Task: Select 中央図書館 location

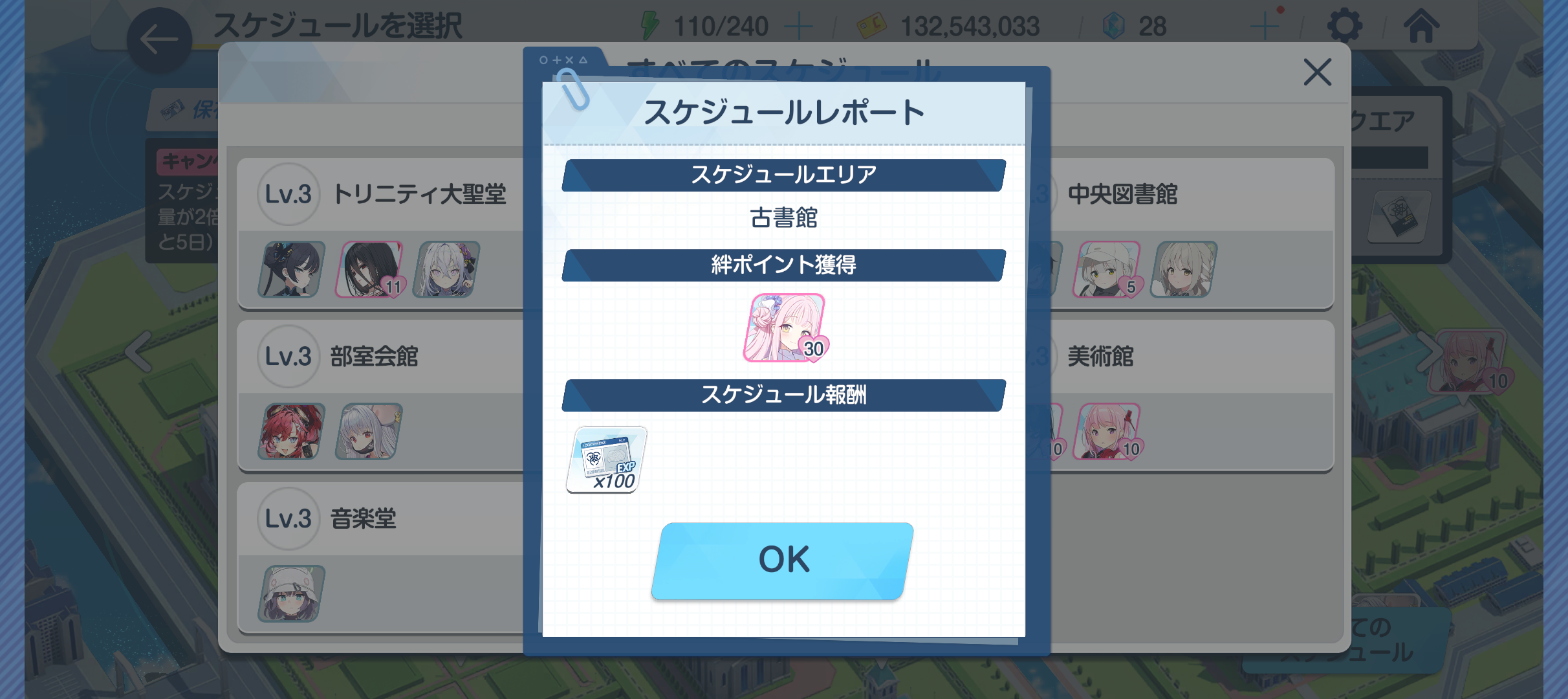Action: pyautogui.click(x=1190, y=234)
